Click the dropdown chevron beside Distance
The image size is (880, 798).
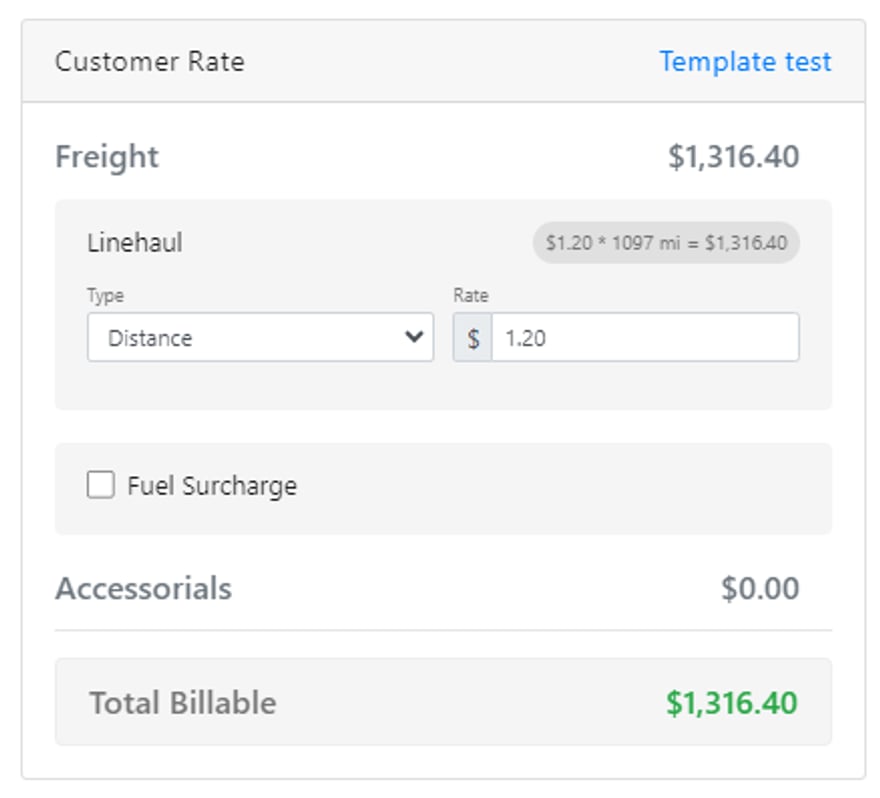click(x=414, y=337)
